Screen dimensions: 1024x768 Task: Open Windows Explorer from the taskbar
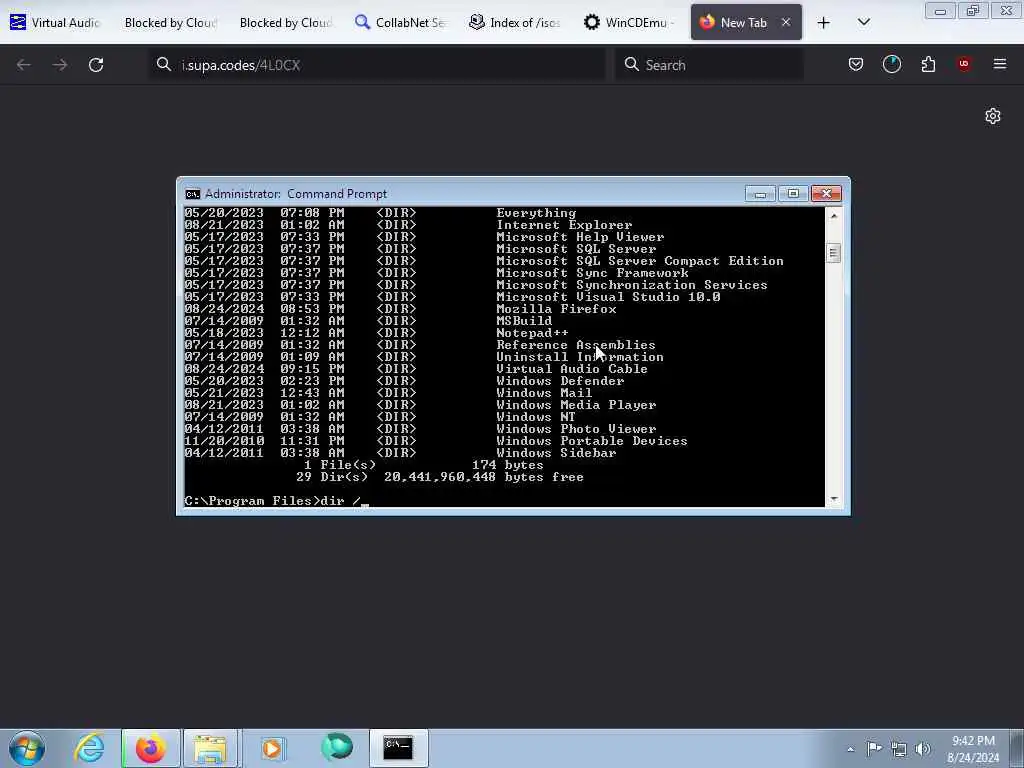point(210,748)
